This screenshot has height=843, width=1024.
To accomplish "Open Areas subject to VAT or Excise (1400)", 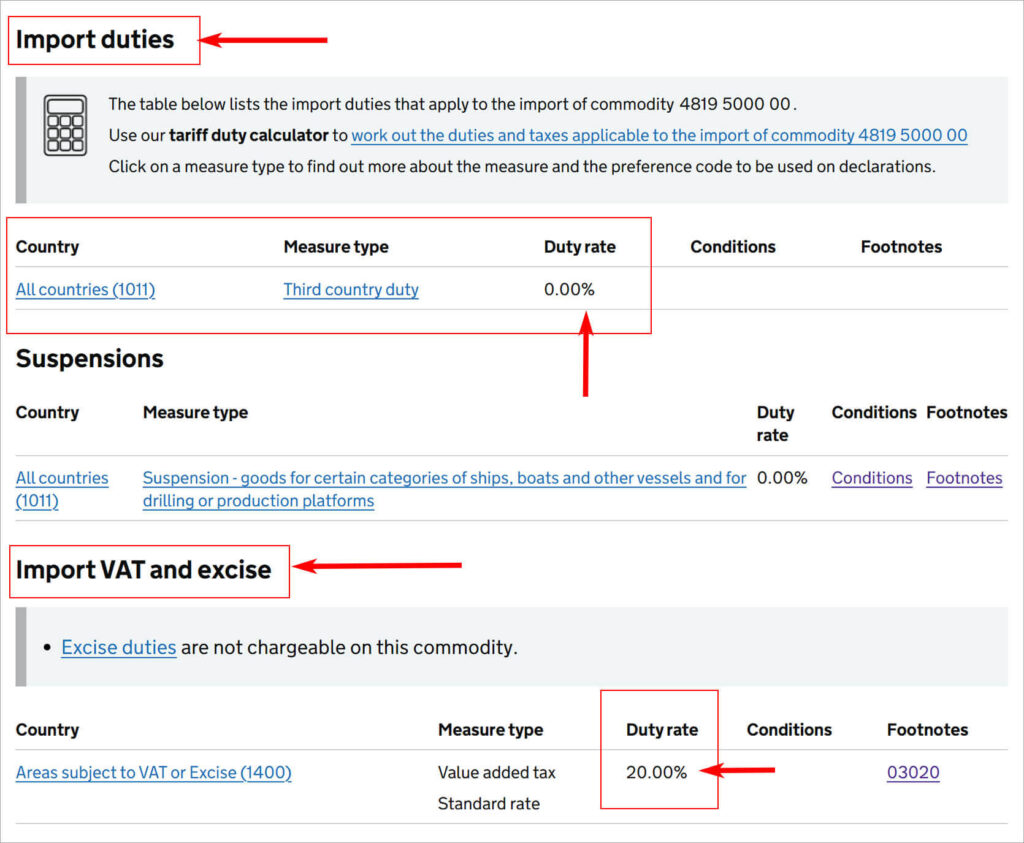I will 153,773.
